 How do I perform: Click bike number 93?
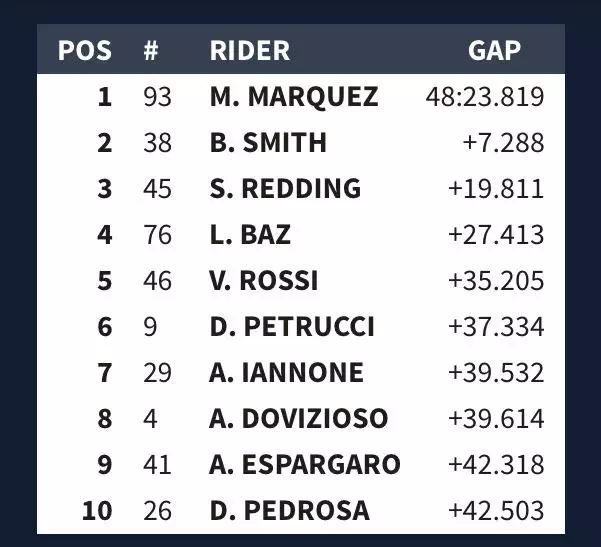[x=157, y=97]
